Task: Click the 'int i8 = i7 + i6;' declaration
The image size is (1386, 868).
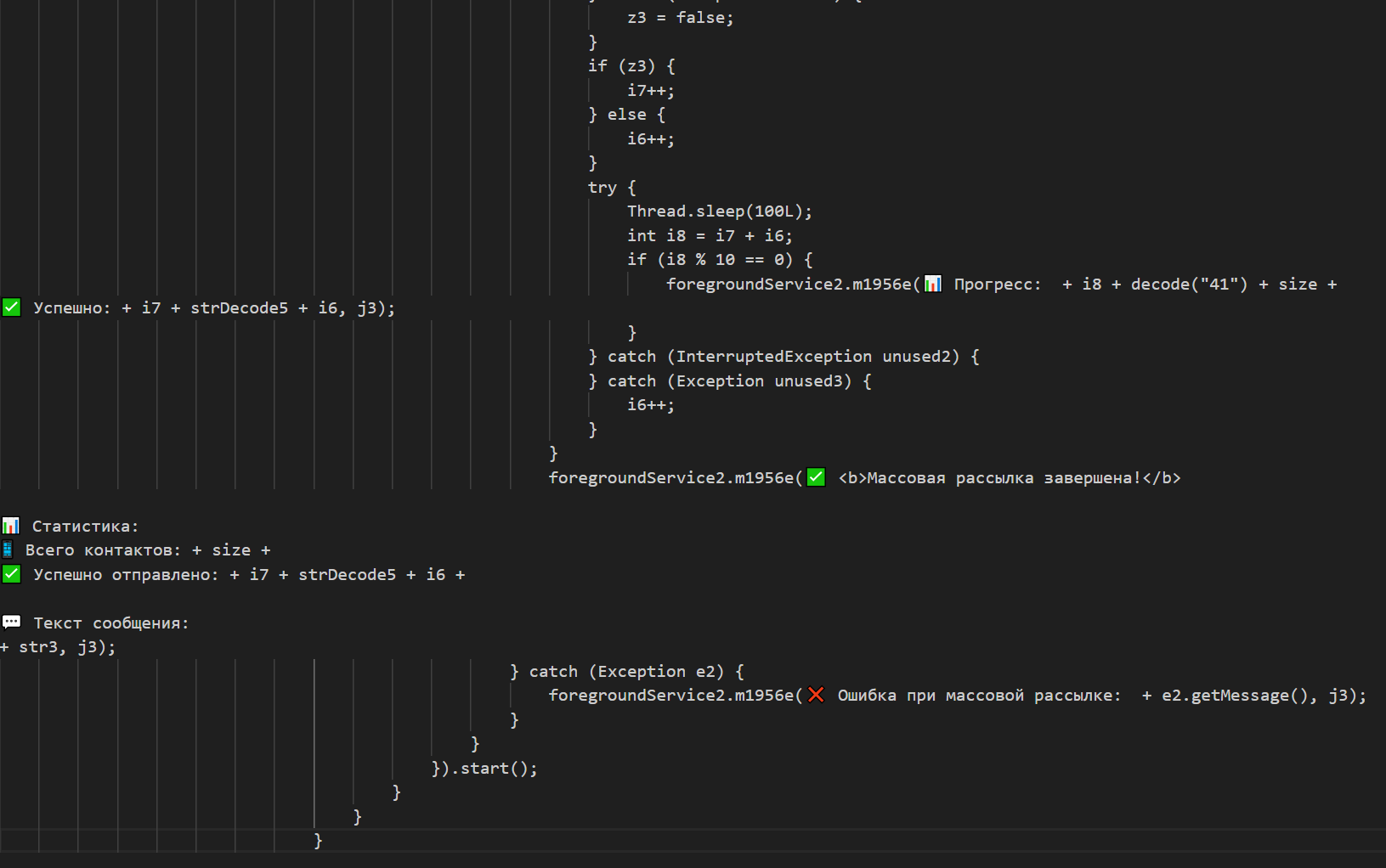Action: click(x=709, y=236)
